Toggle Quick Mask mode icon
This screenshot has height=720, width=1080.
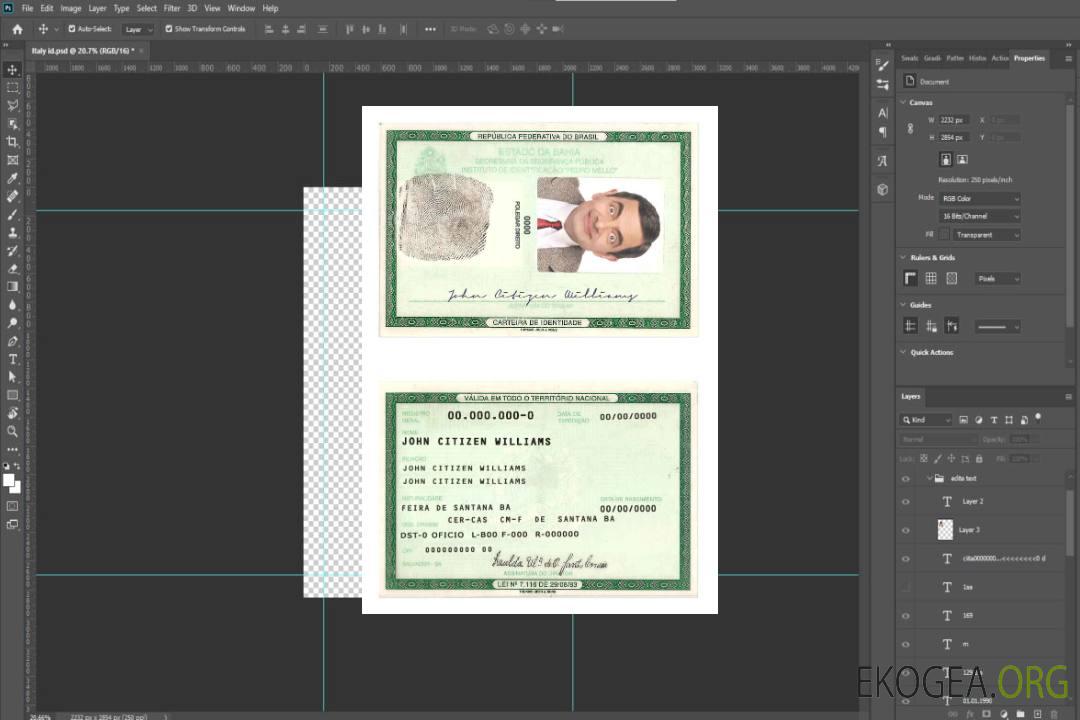12,506
